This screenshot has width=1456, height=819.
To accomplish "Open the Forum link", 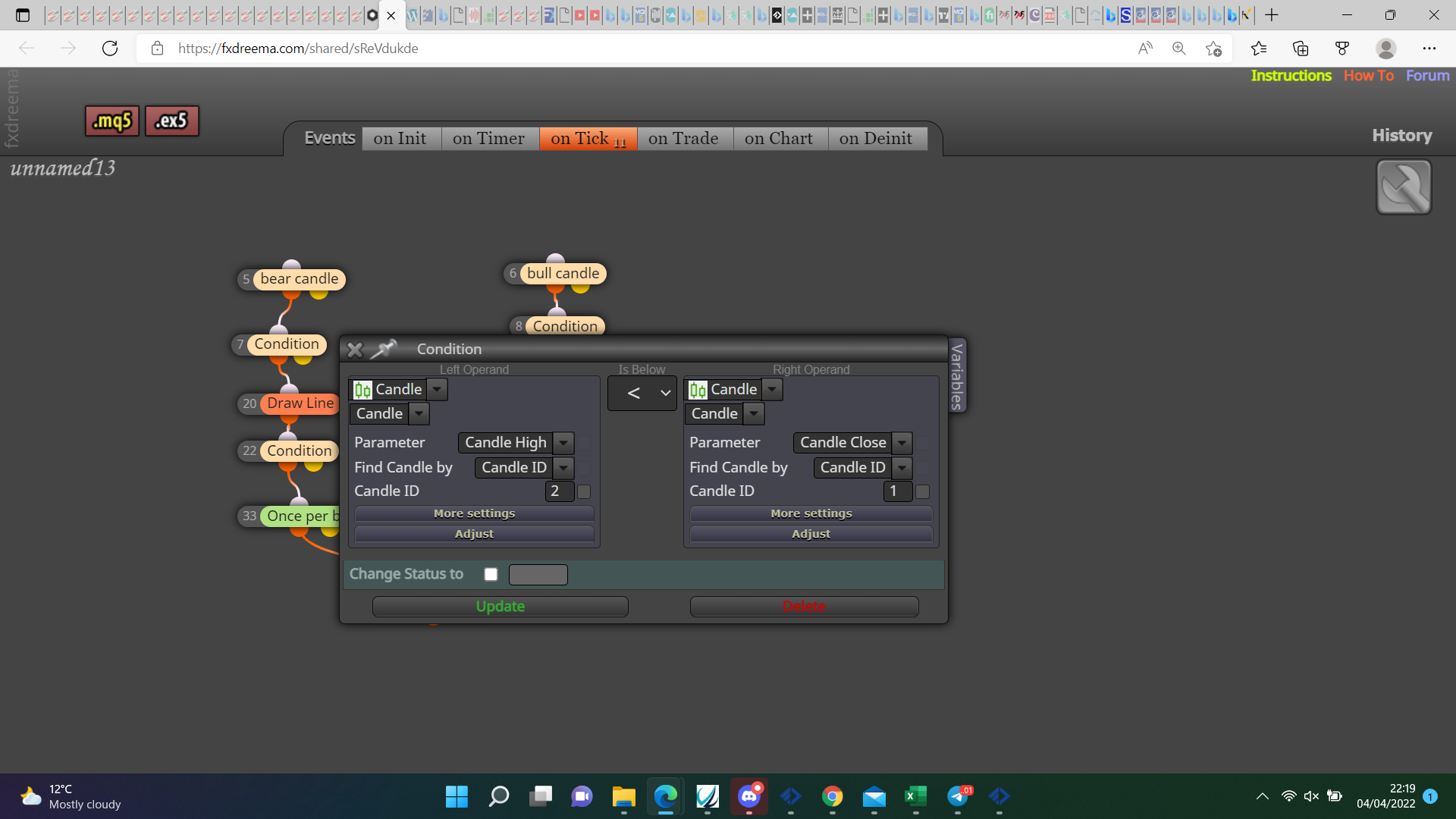I will (1428, 76).
